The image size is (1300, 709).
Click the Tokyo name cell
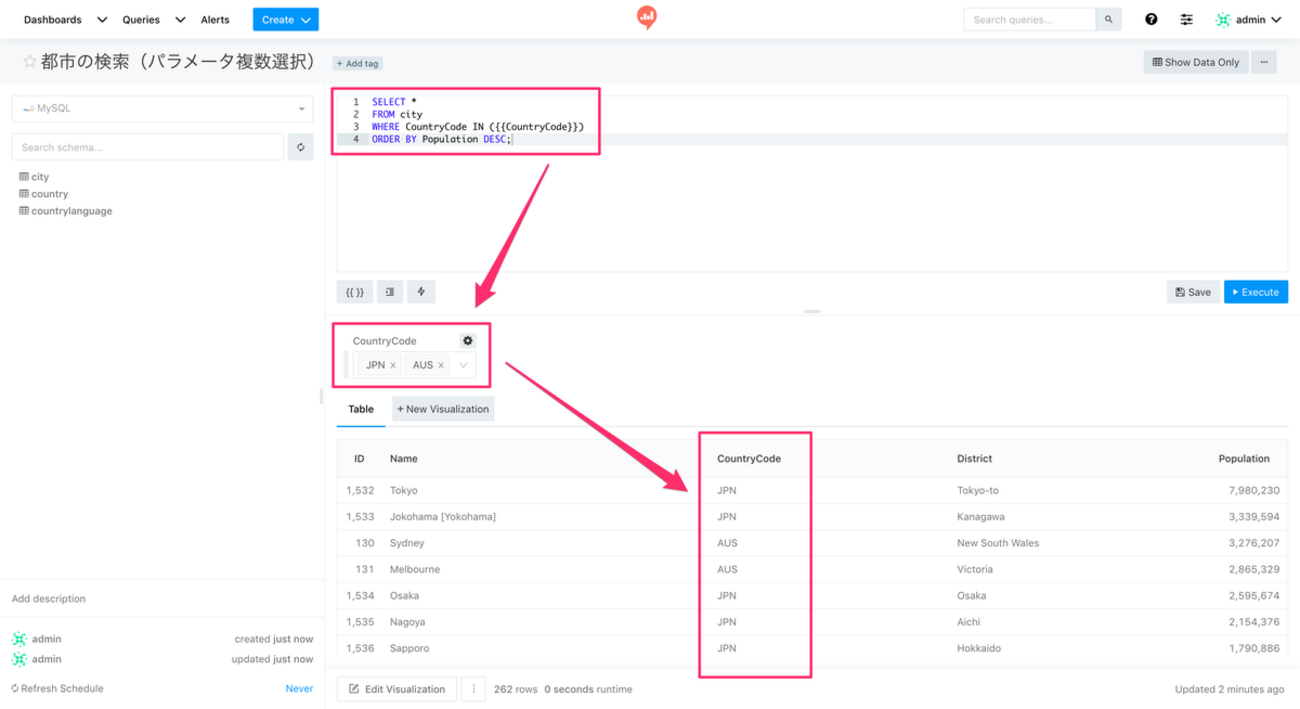404,491
